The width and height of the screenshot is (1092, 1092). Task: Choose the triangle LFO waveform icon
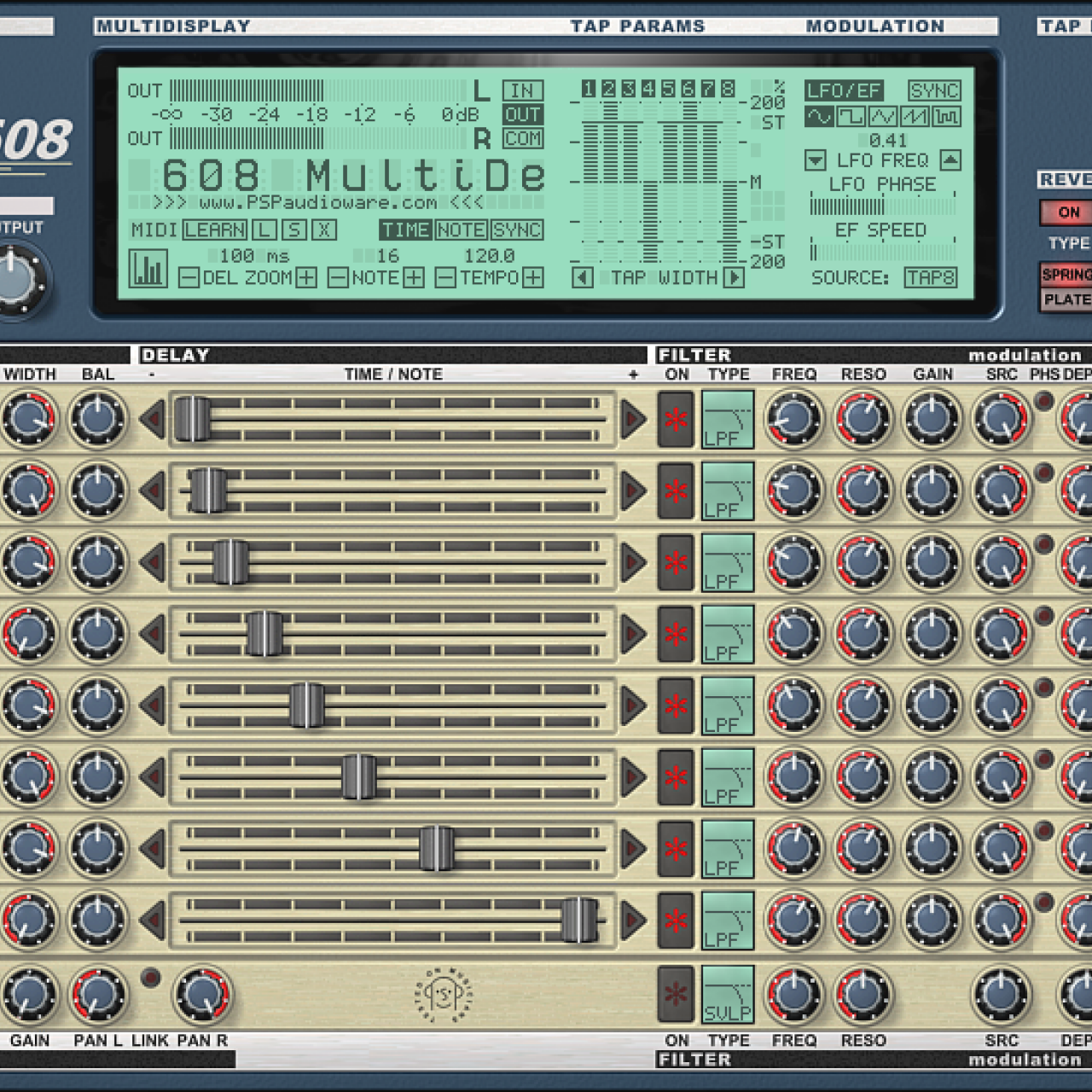[882, 116]
